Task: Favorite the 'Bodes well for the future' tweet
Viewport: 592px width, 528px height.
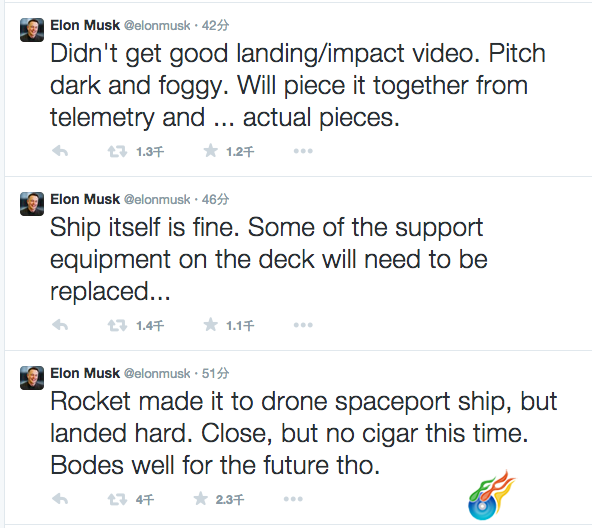Action: click(200, 499)
